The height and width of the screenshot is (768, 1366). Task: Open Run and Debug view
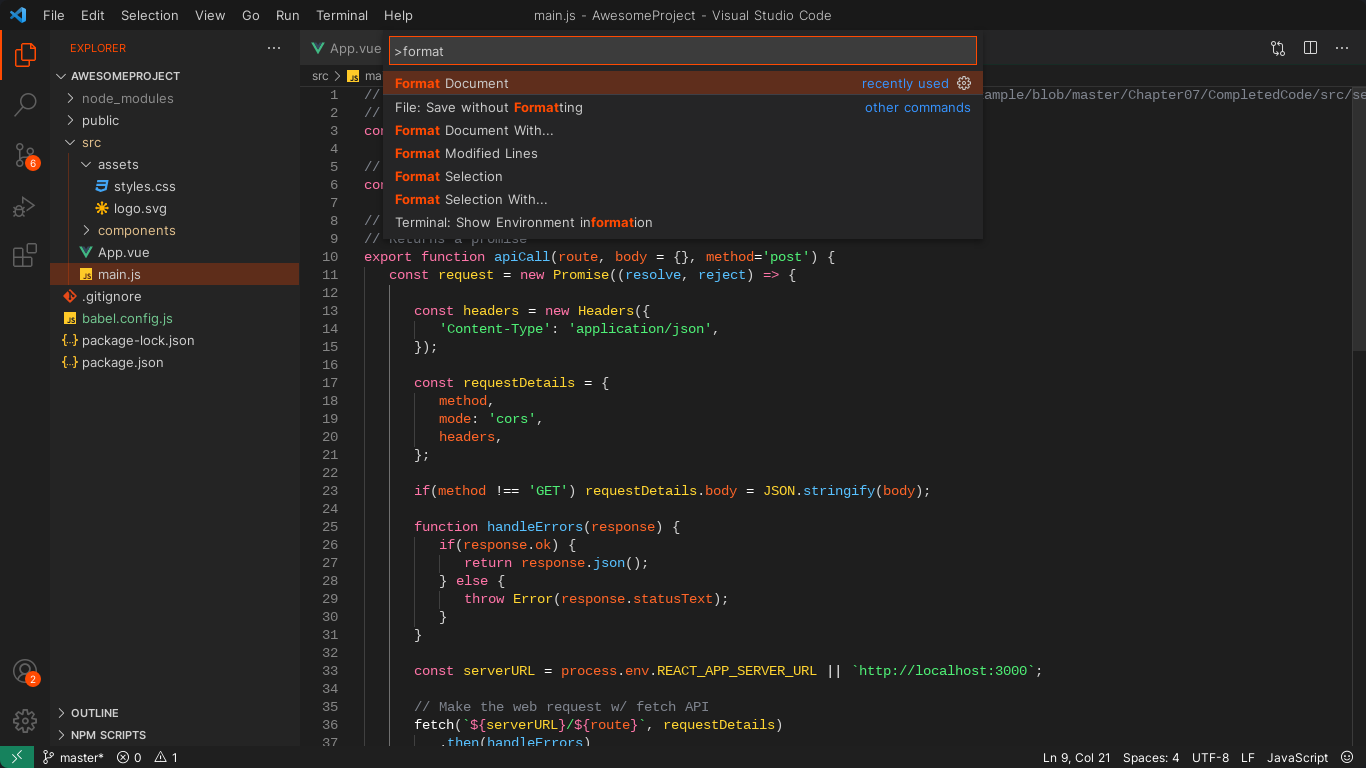tap(25, 206)
